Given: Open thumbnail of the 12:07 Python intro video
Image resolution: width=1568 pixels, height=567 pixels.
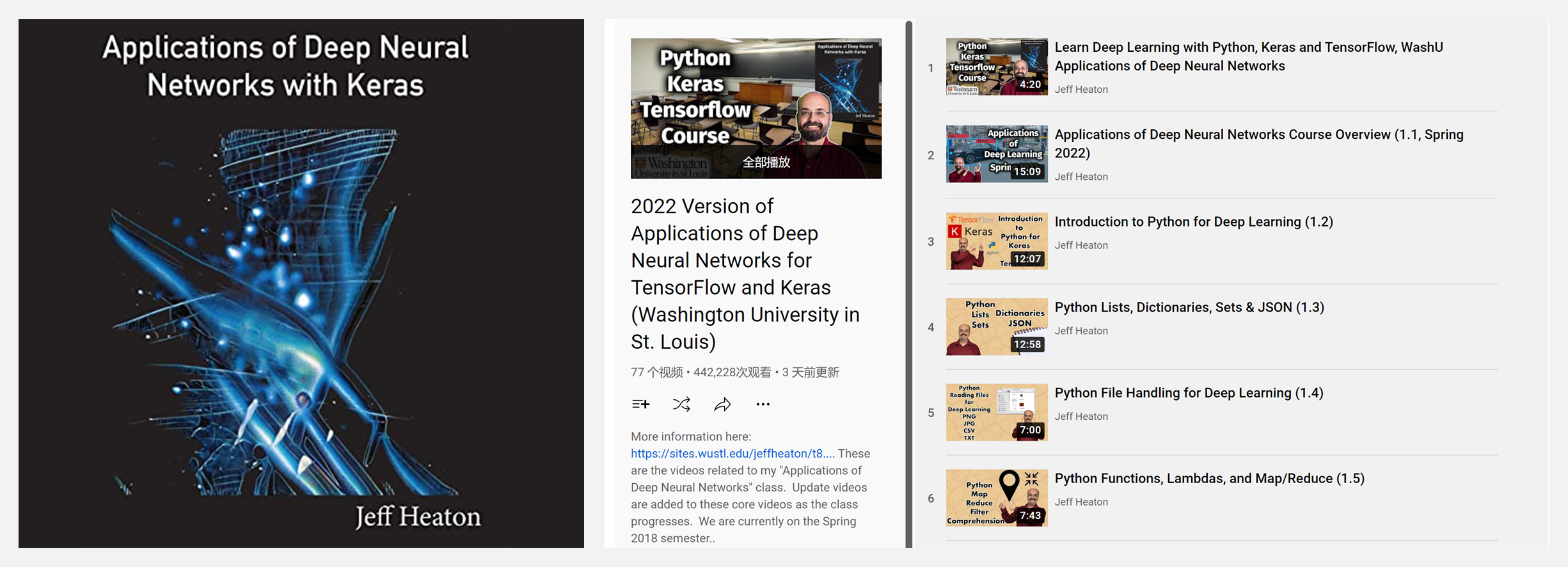Looking at the screenshot, I should click(997, 241).
